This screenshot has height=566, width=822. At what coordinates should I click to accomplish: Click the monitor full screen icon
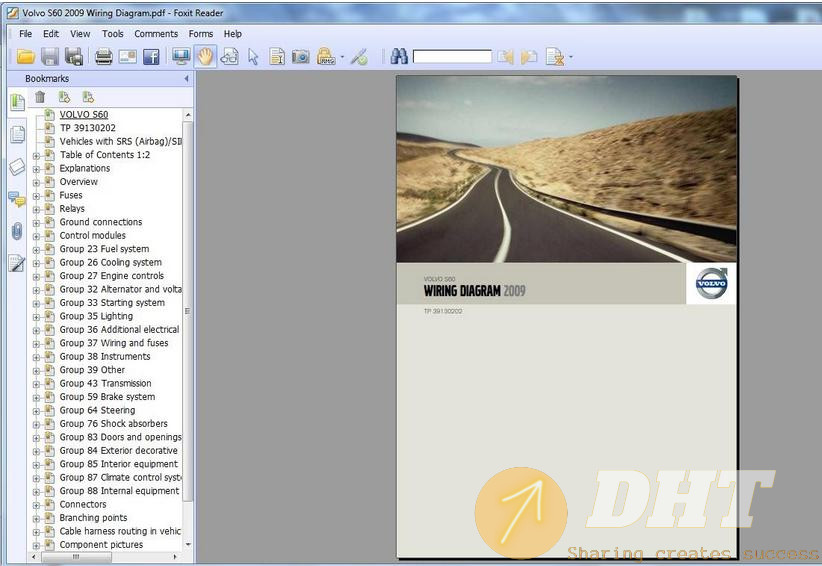(x=181, y=56)
